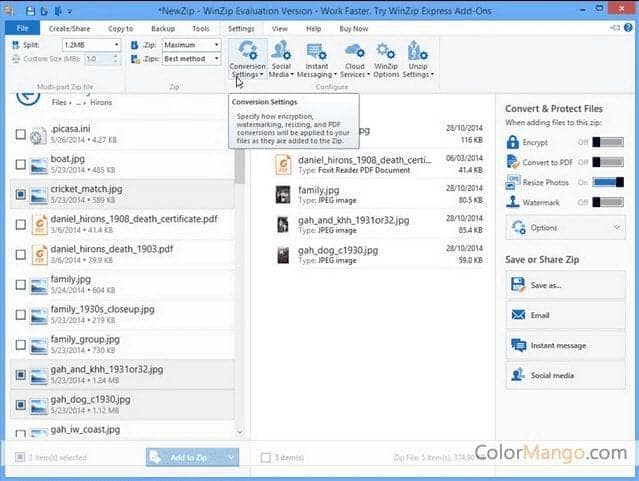Click the boat.jpg image icon
Image resolution: width=639 pixels, height=481 pixels.
[39, 165]
